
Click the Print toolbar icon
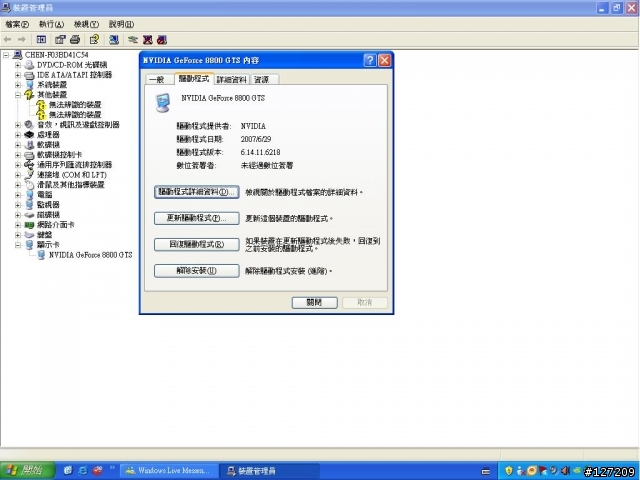tap(75, 40)
